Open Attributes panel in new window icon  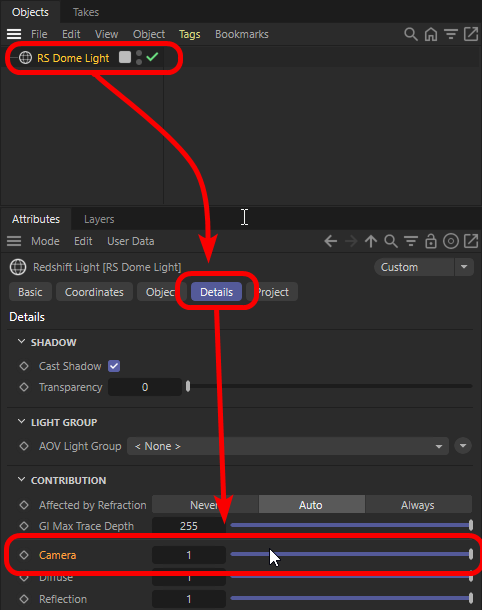[471, 241]
